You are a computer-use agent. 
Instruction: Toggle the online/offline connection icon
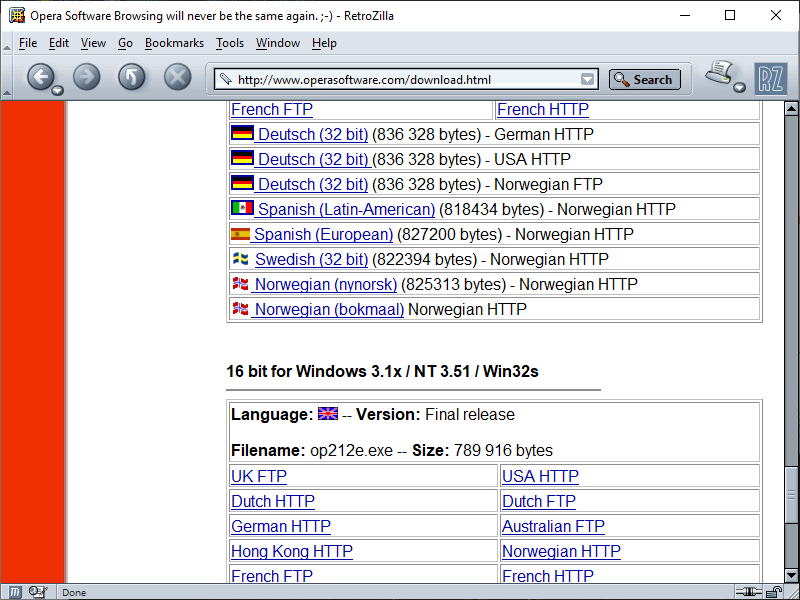[745, 592]
